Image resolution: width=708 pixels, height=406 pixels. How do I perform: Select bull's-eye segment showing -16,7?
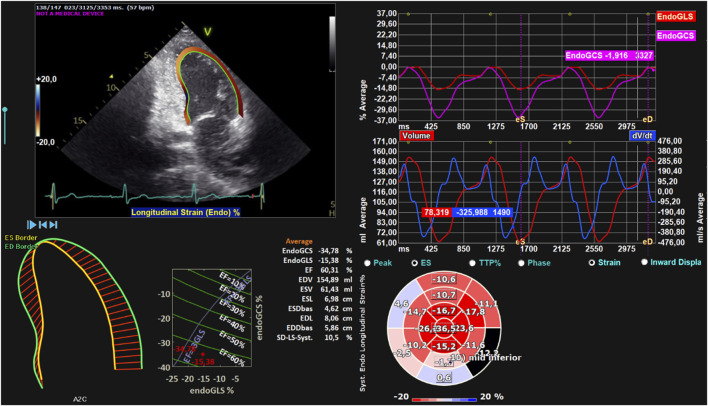(x=444, y=311)
